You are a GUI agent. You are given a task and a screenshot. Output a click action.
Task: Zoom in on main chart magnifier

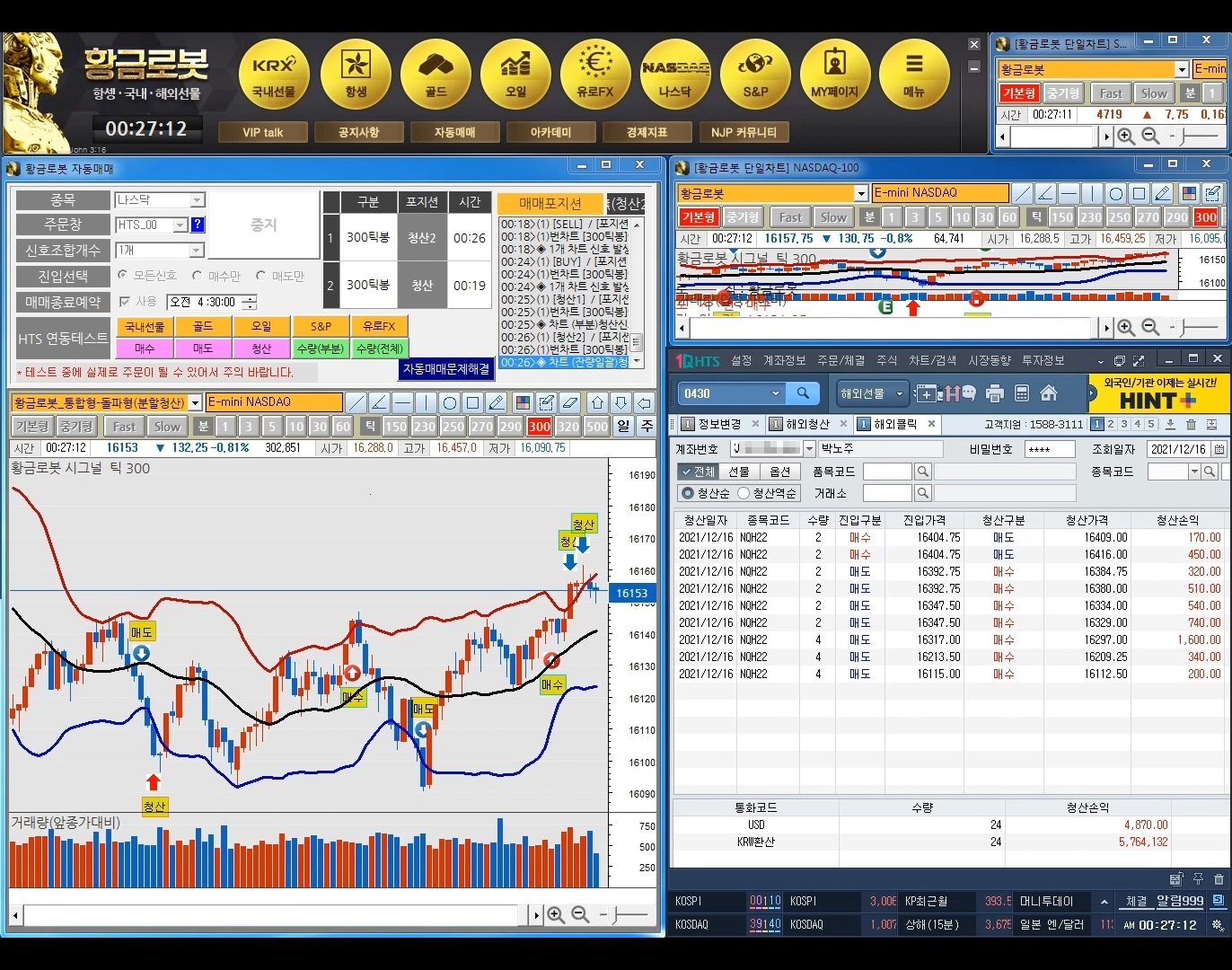(x=556, y=914)
